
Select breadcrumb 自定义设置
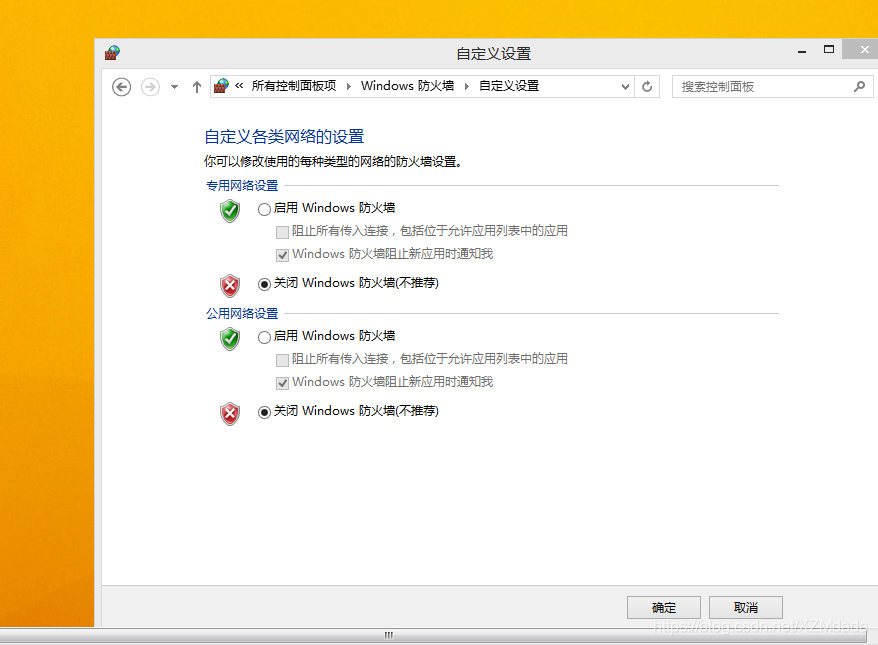click(x=509, y=86)
